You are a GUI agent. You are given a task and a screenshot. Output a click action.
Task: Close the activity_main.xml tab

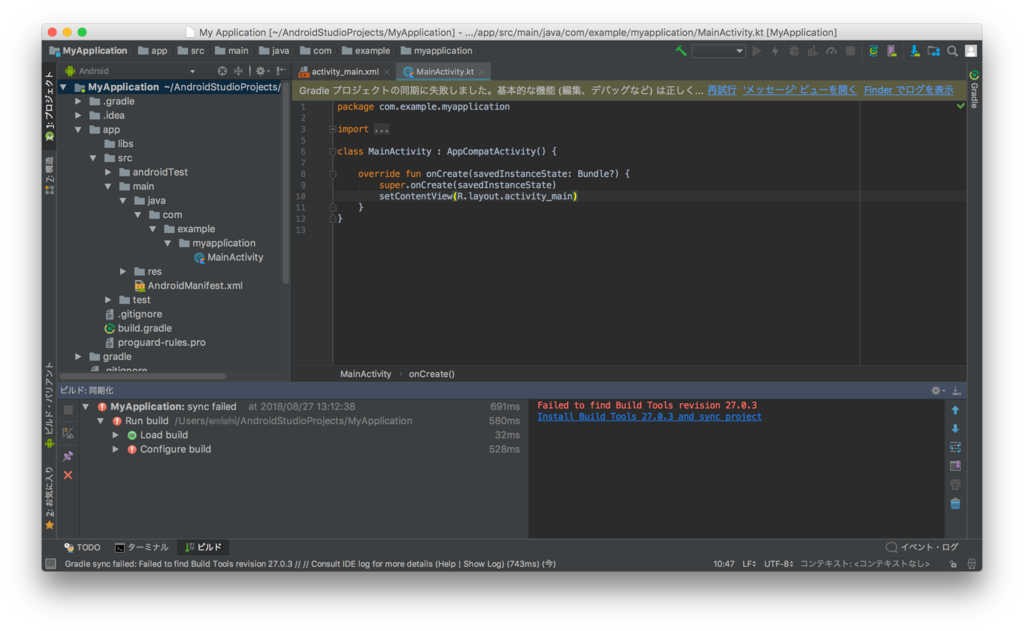[x=387, y=72]
